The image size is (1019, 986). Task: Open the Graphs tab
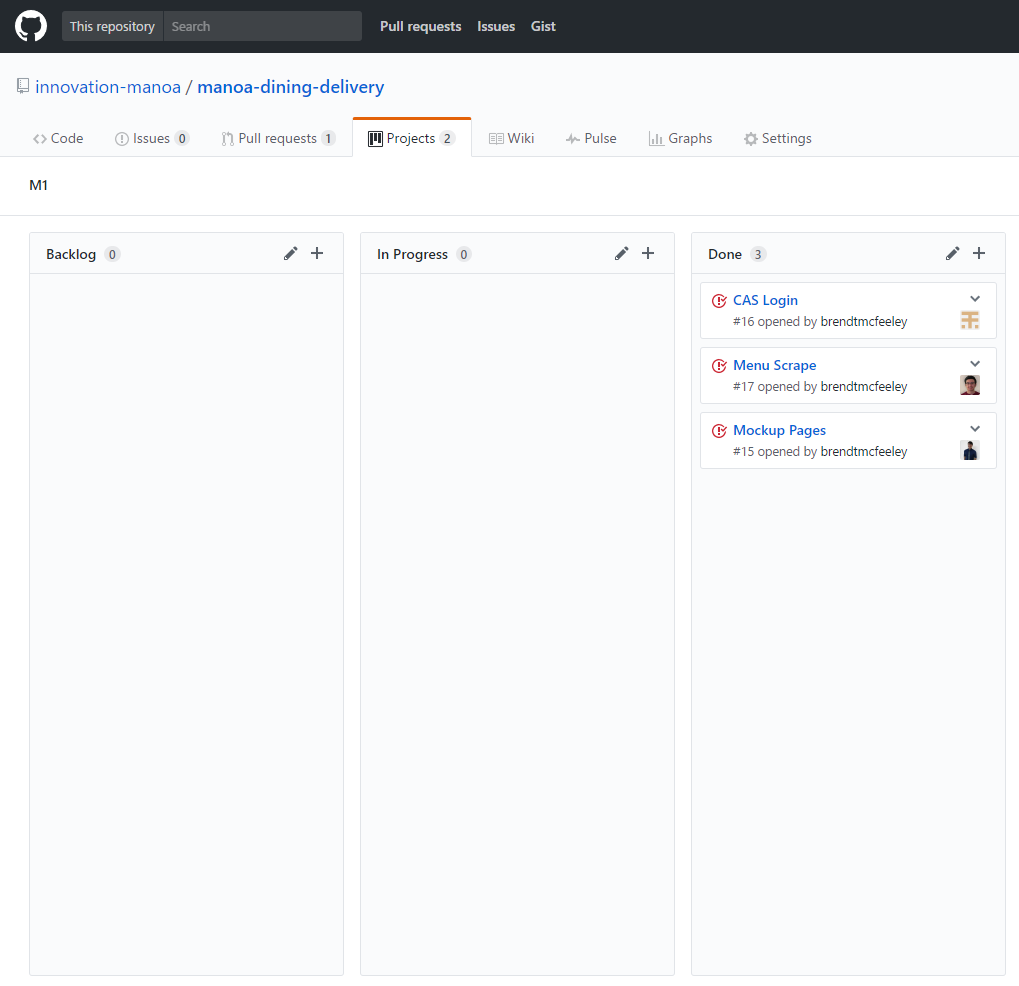[x=680, y=138]
